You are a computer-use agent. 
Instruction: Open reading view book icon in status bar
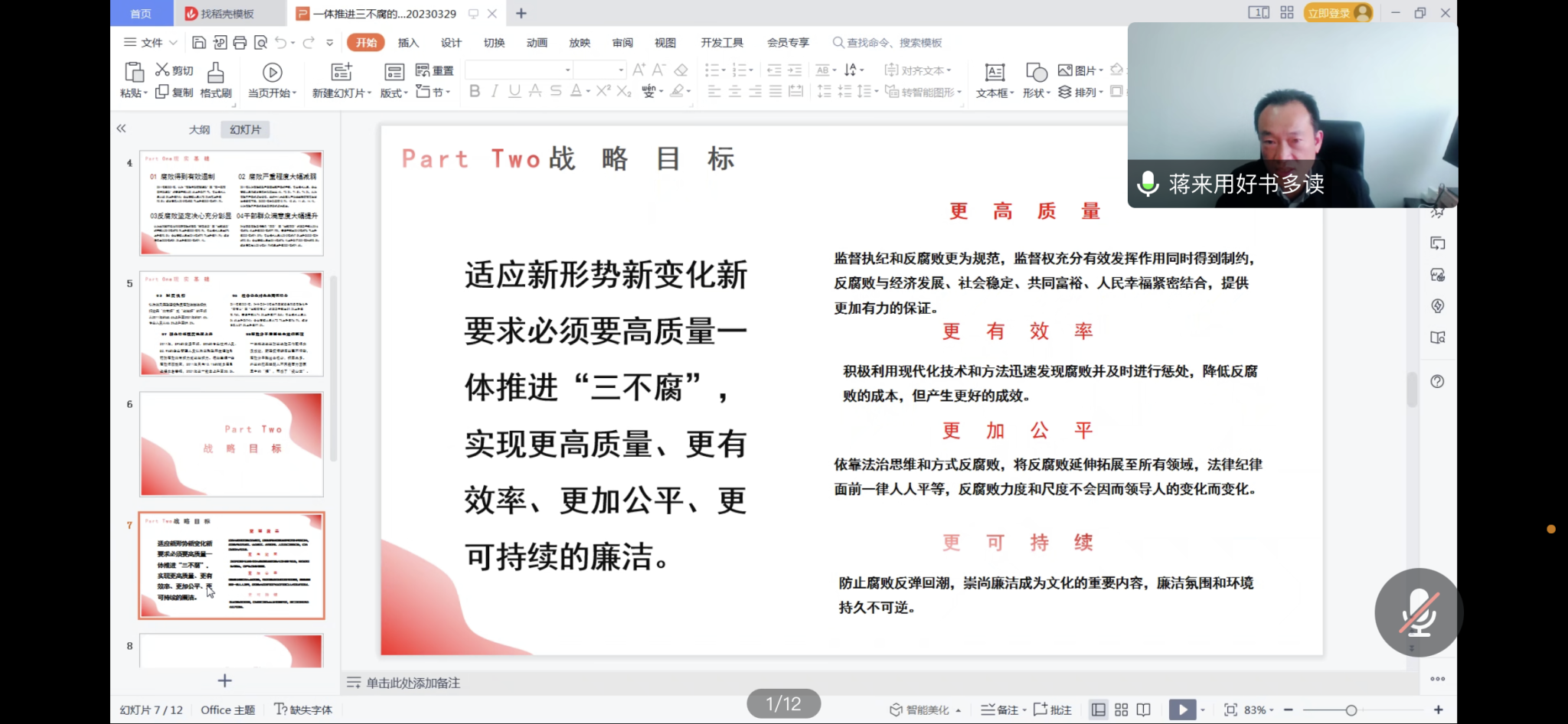point(1144,709)
